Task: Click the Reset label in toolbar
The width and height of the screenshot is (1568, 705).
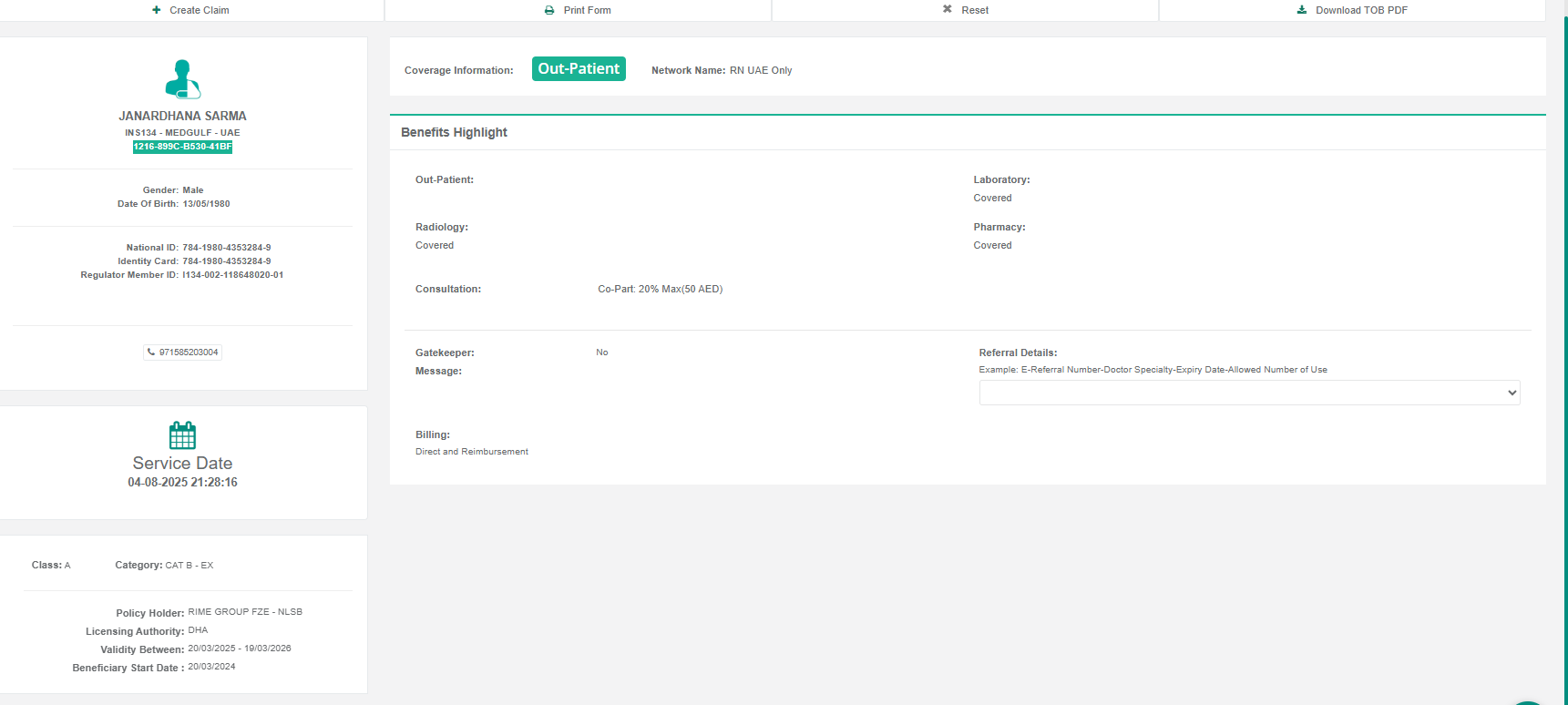Action: click(x=974, y=10)
